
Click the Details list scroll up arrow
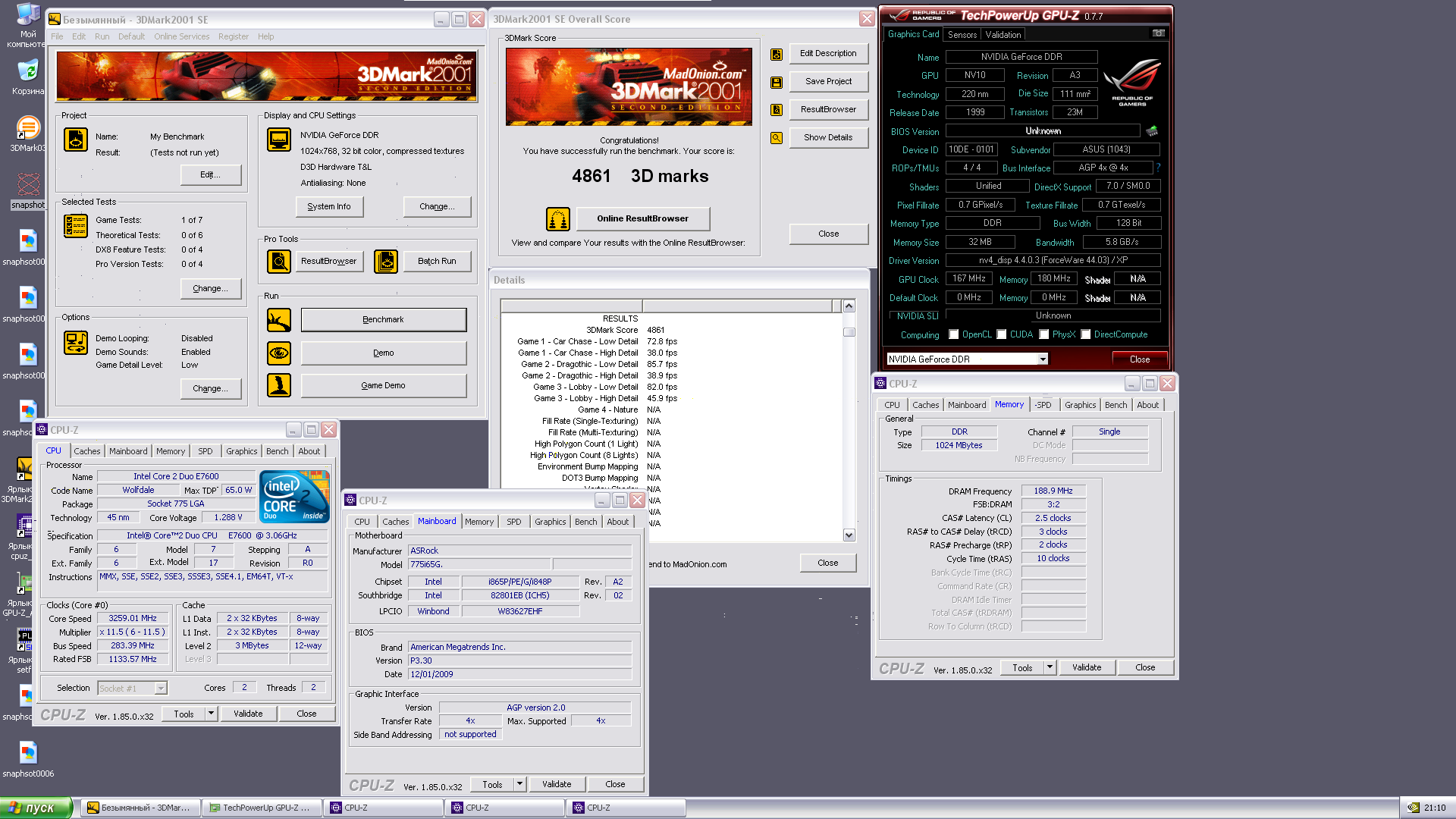point(849,306)
